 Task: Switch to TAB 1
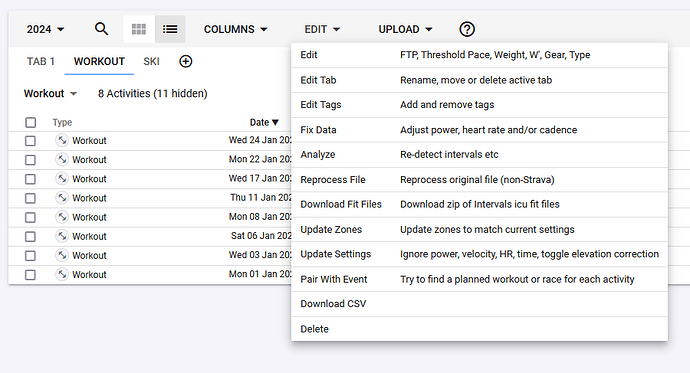pos(40,61)
